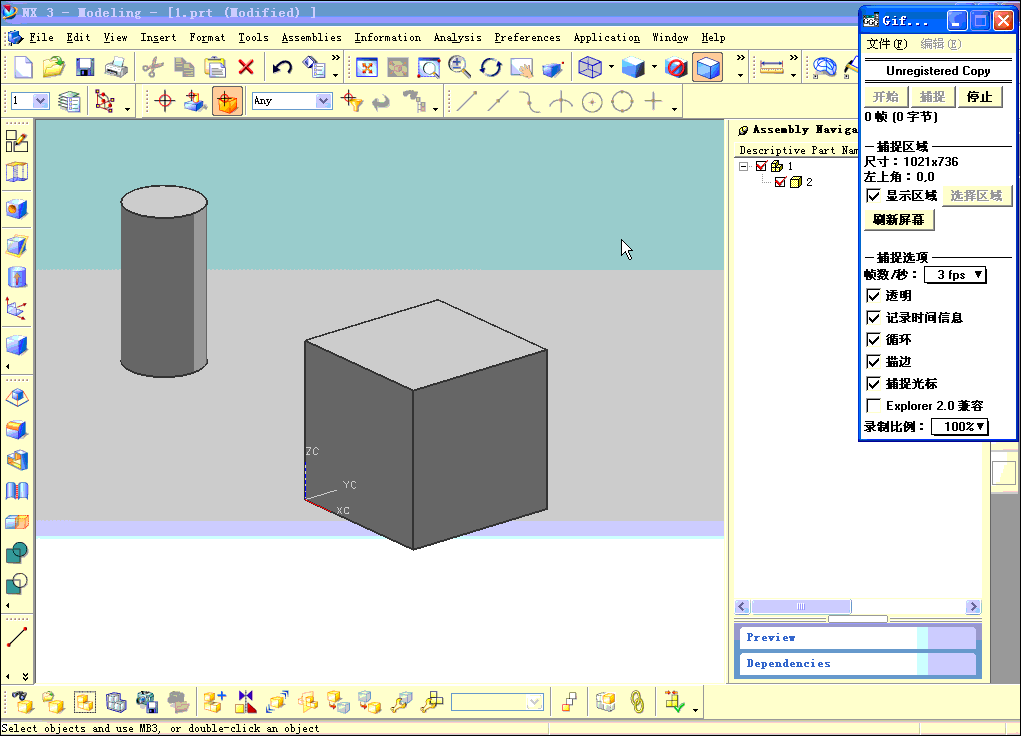Open a file with folder icon

click(54, 67)
